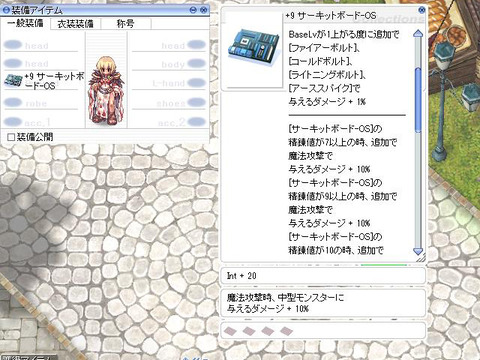Click the アーススパイク skill text
Screen dimensions: 480x360
point(324,88)
